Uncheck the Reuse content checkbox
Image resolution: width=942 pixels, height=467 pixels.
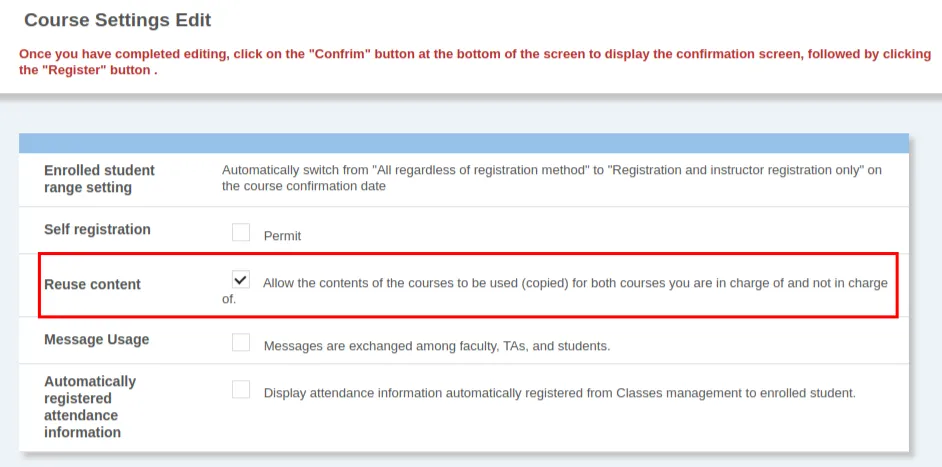pyautogui.click(x=241, y=279)
